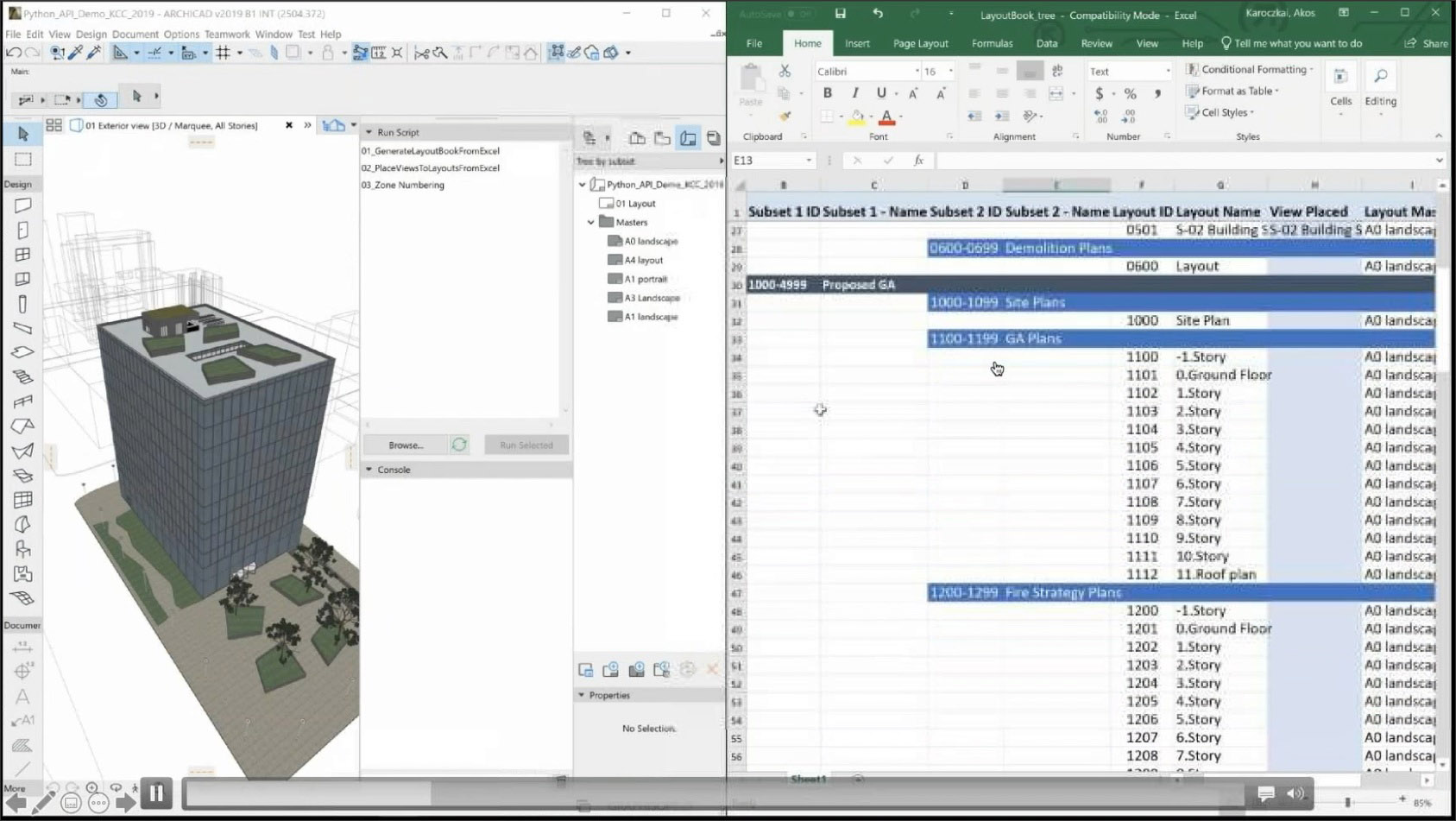Click the volume speaker icon
1456x821 pixels.
pos(1295,793)
